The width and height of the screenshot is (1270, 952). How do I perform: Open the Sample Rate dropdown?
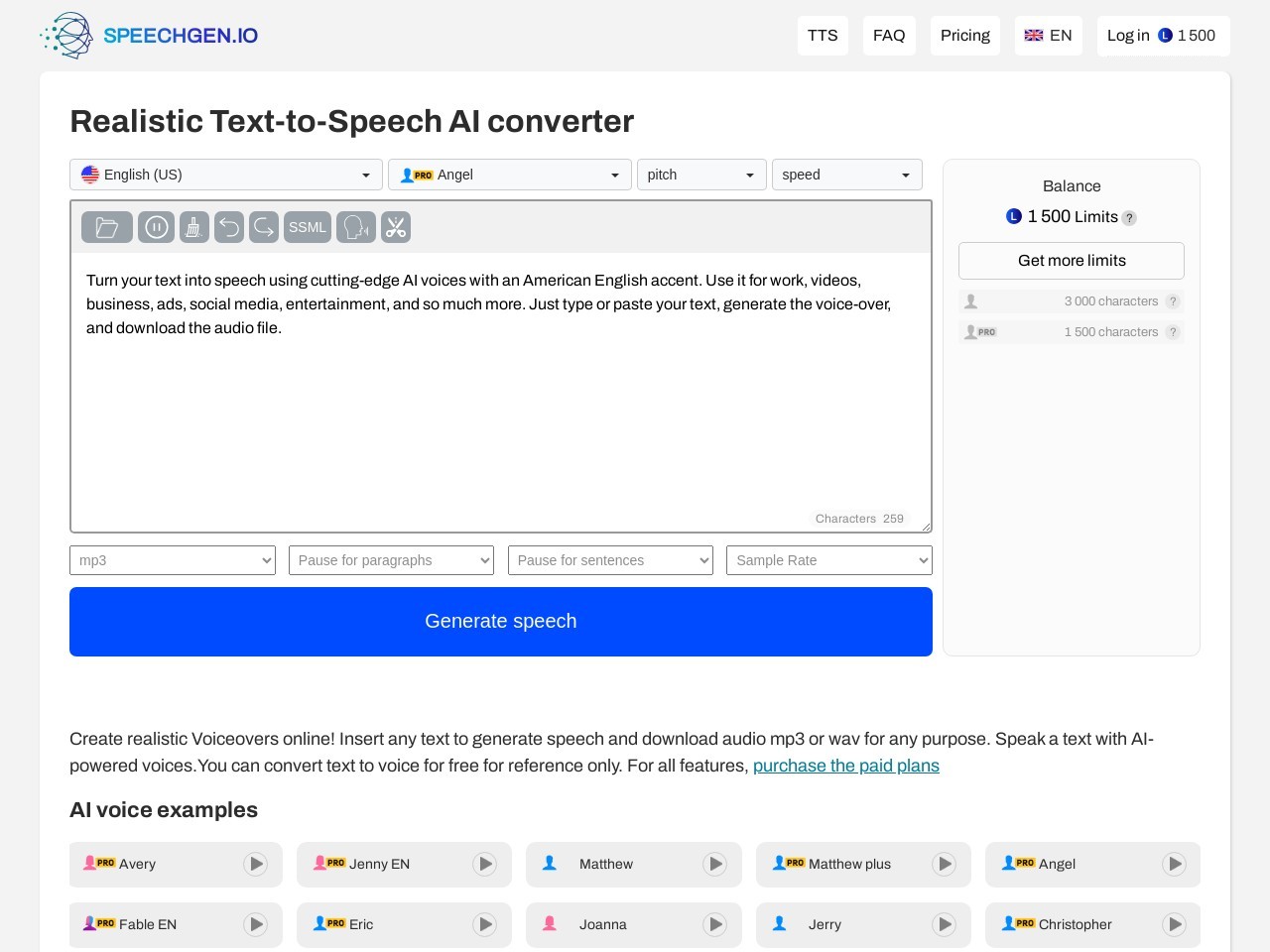(828, 560)
